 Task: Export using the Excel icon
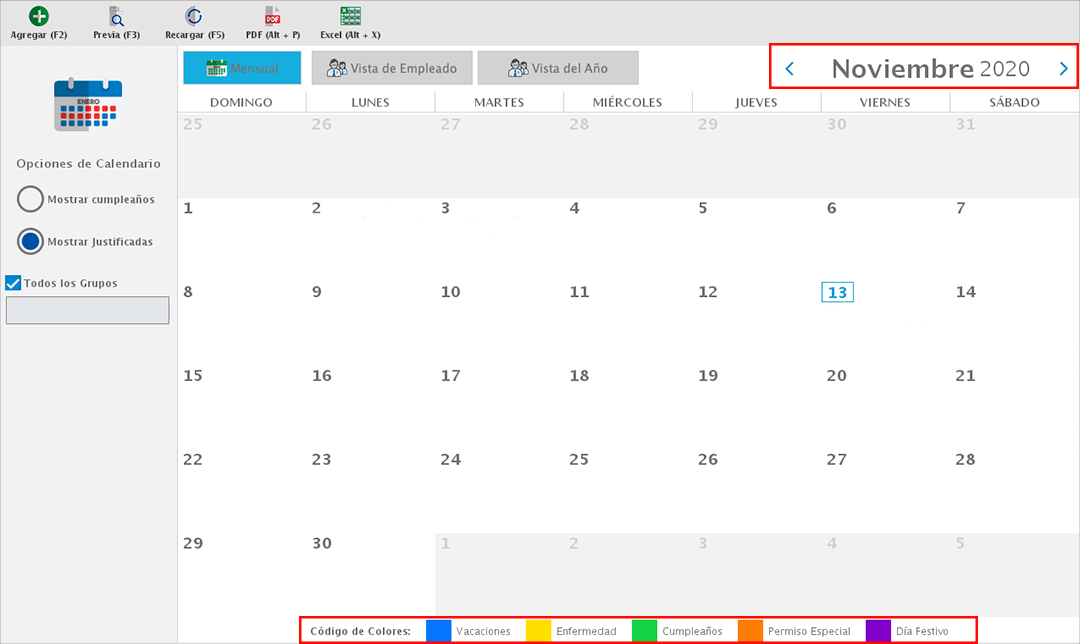tap(350, 16)
